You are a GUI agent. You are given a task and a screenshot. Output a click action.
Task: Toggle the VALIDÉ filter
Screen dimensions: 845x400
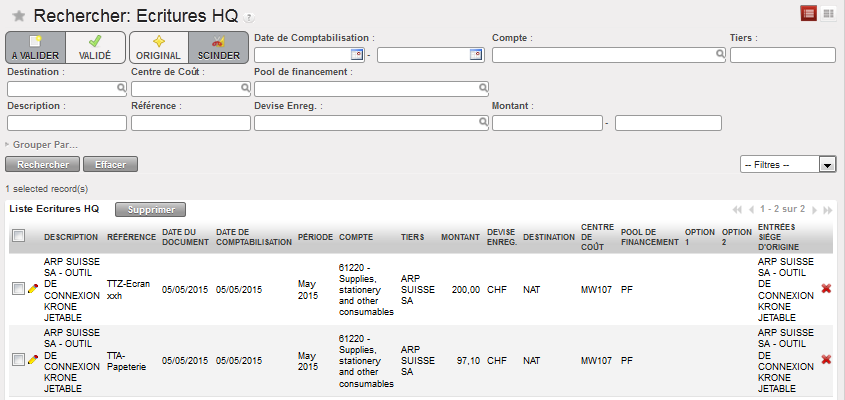95,47
